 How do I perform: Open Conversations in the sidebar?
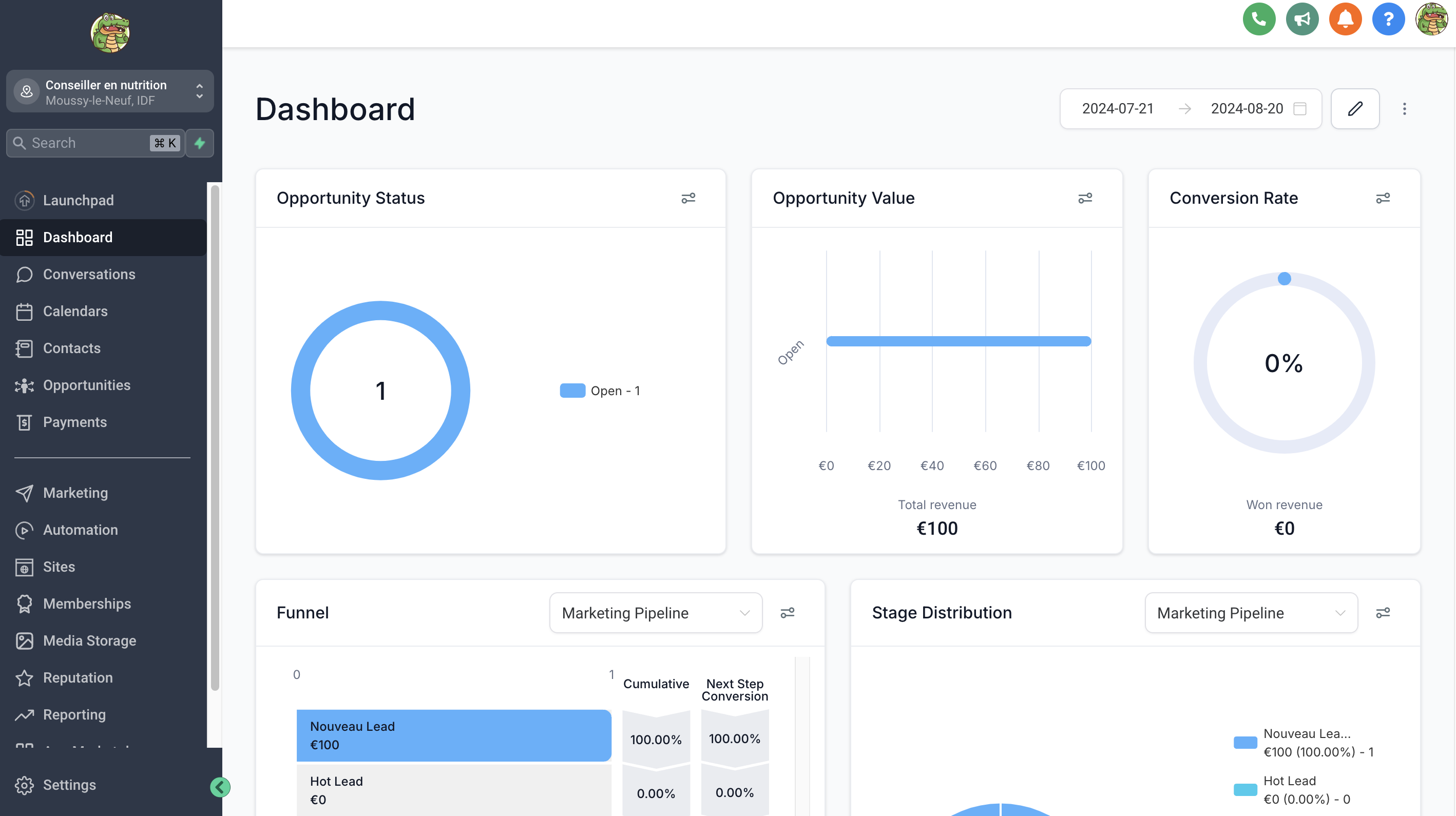[89, 274]
